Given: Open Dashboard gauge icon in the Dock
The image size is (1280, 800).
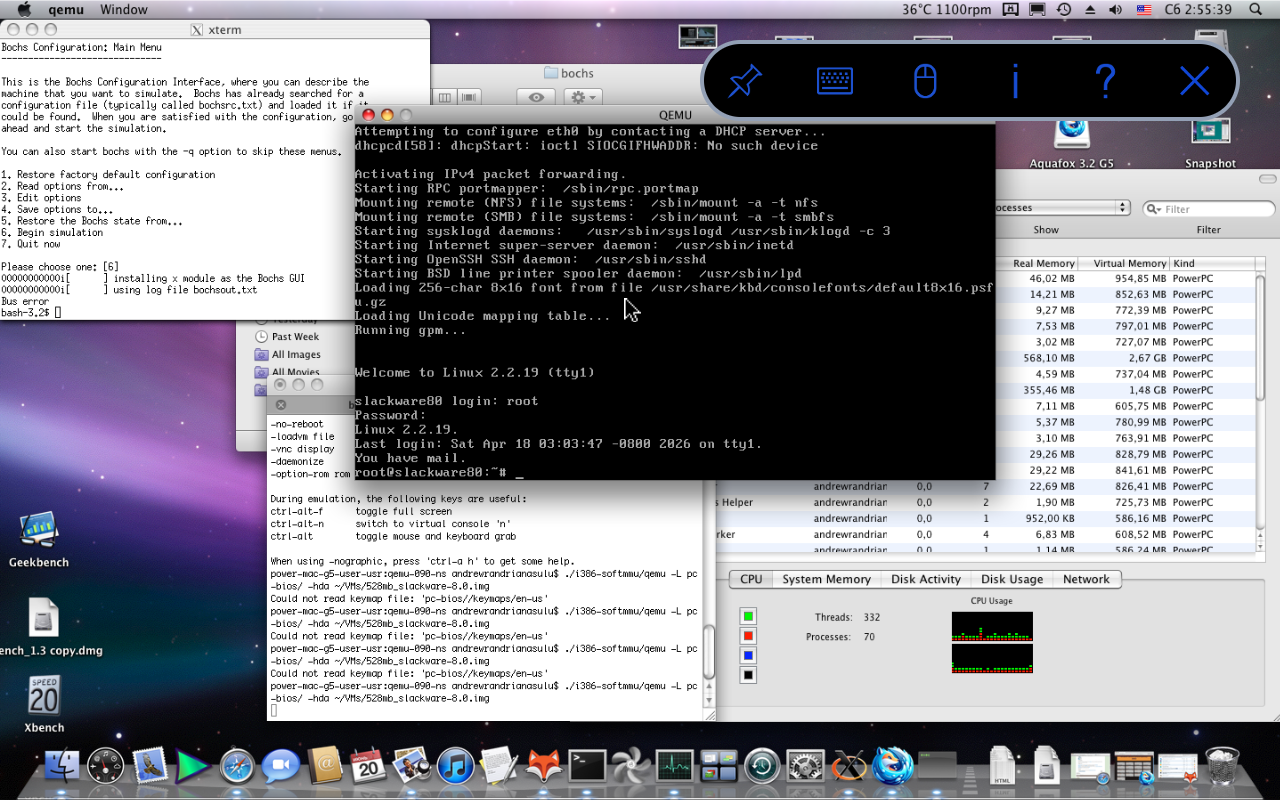Looking at the screenshot, I should click(106, 766).
